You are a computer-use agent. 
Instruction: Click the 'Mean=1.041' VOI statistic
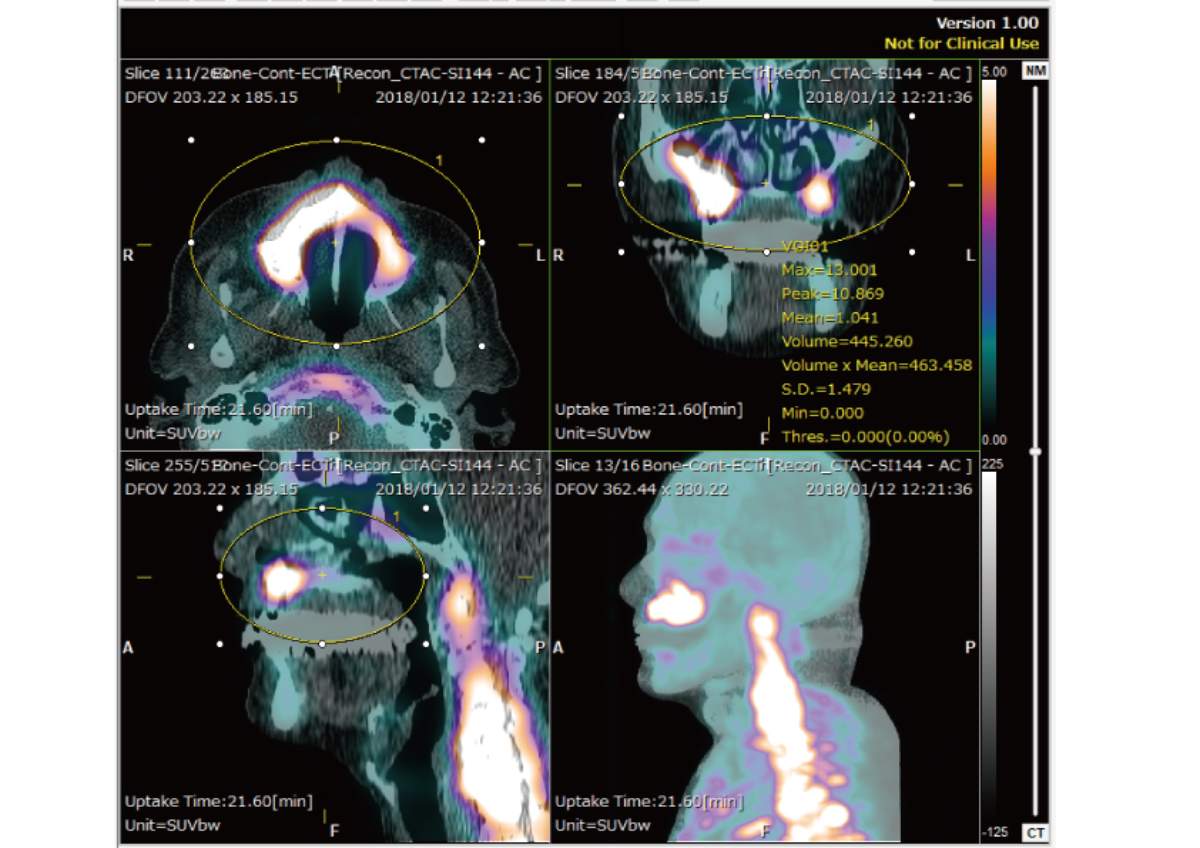coord(829,318)
